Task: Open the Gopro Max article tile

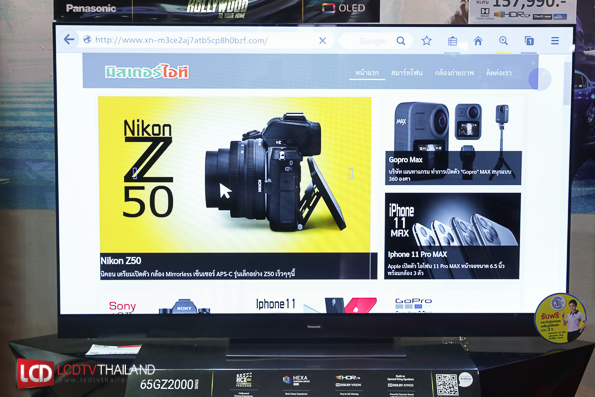Action: point(453,143)
